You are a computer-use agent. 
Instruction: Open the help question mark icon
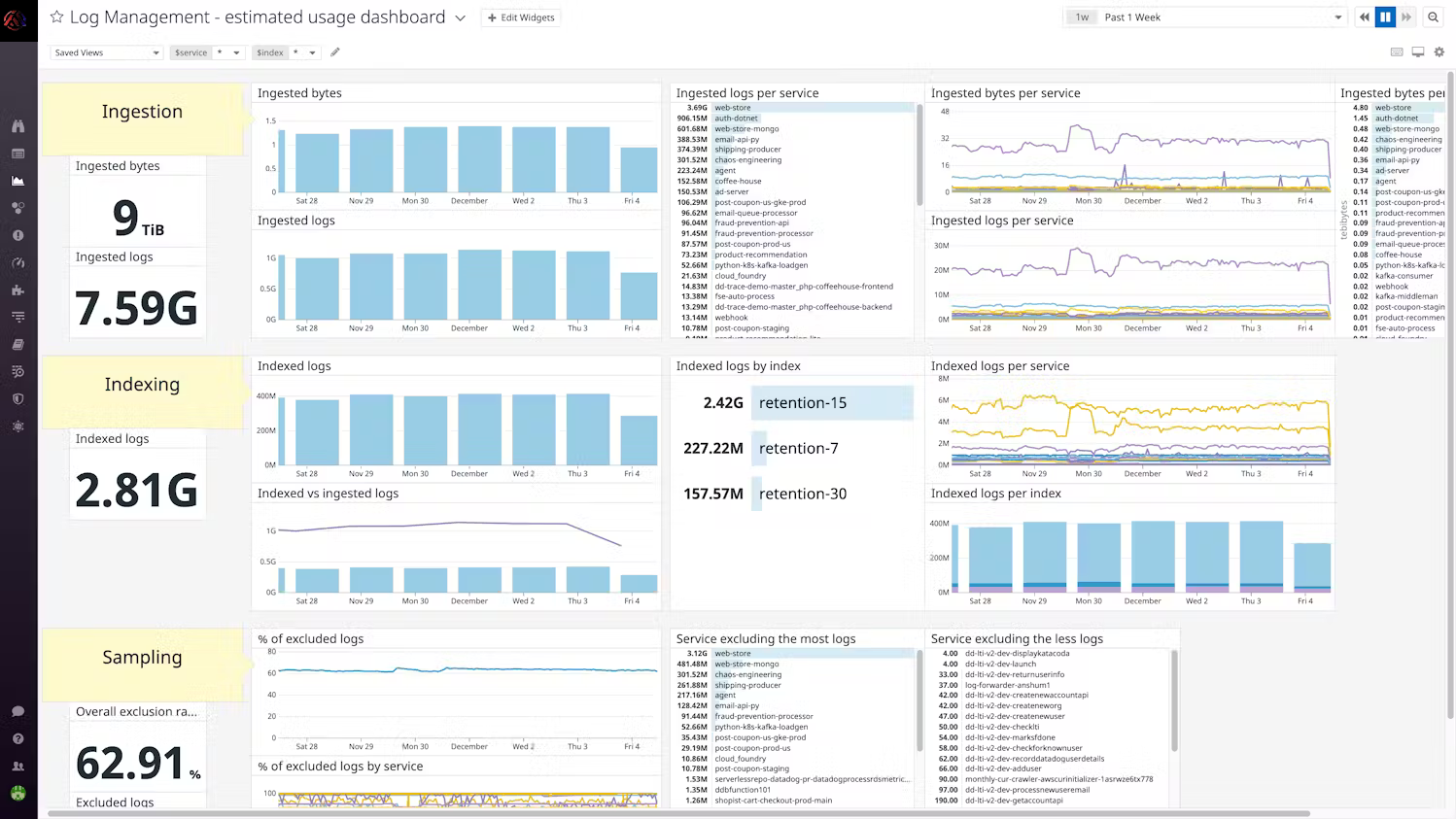tap(17, 738)
